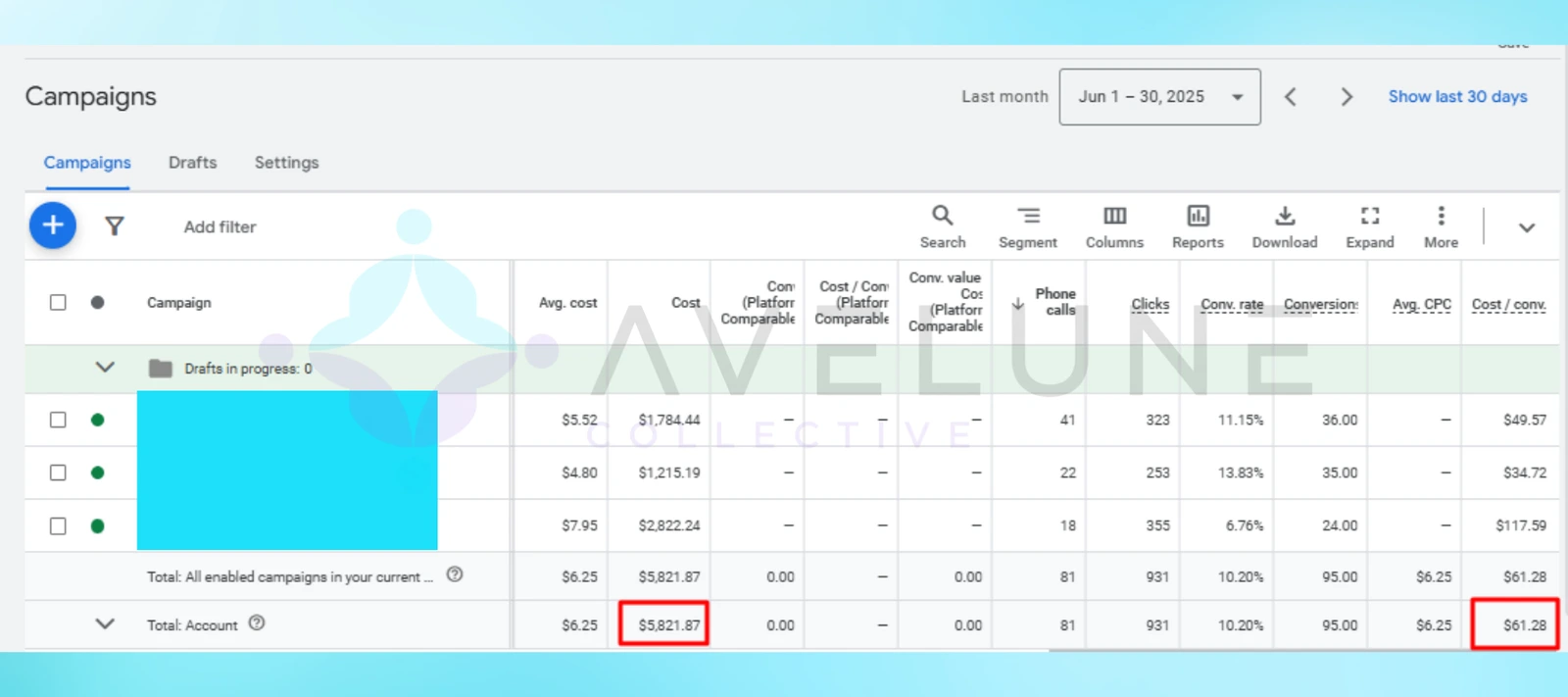Viewport: 1568px width, 697px height.
Task: Select checkbox for the $1,784.44 campaign row
Action: tap(58, 420)
